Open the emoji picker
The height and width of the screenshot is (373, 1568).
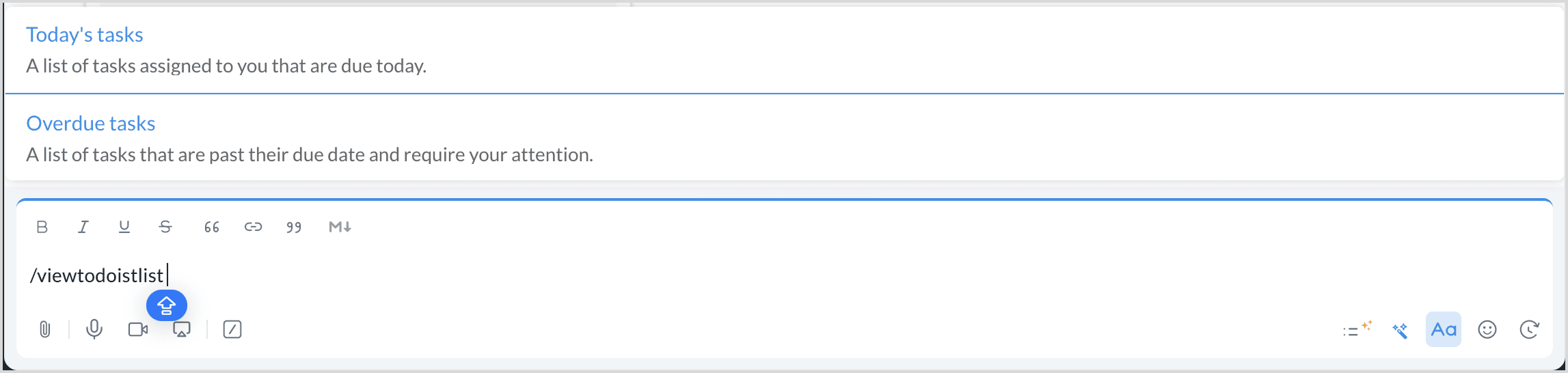click(1487, 329)
